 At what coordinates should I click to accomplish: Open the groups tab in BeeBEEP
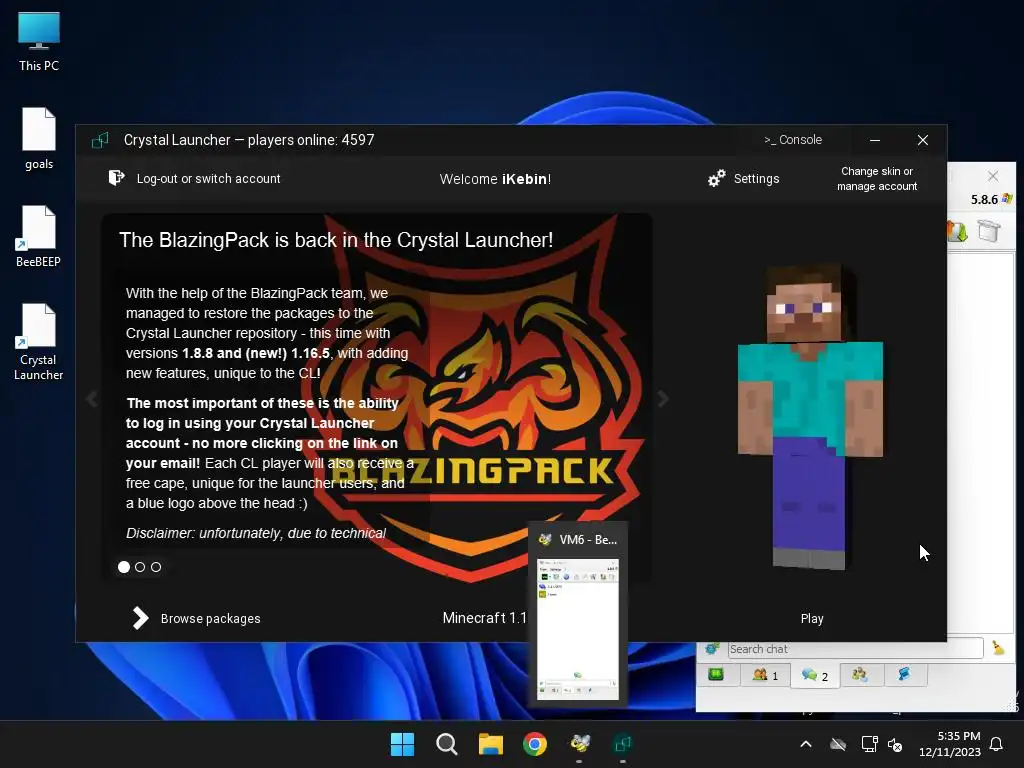[860, 675]
